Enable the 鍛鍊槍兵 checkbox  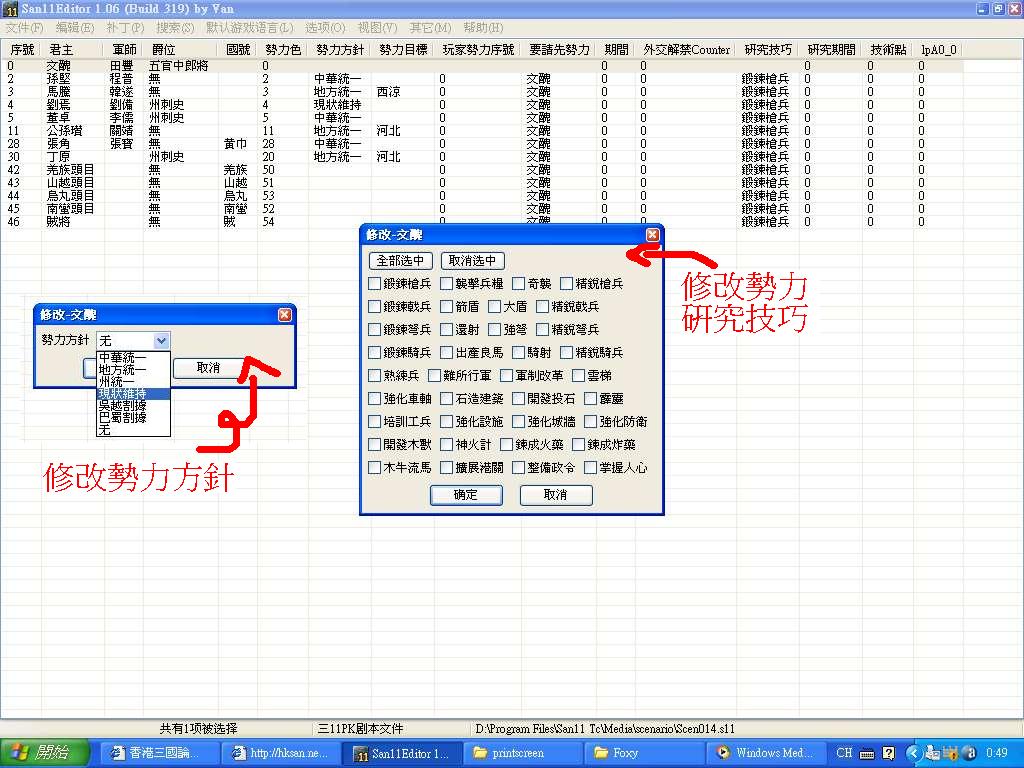tap(375, 284)
